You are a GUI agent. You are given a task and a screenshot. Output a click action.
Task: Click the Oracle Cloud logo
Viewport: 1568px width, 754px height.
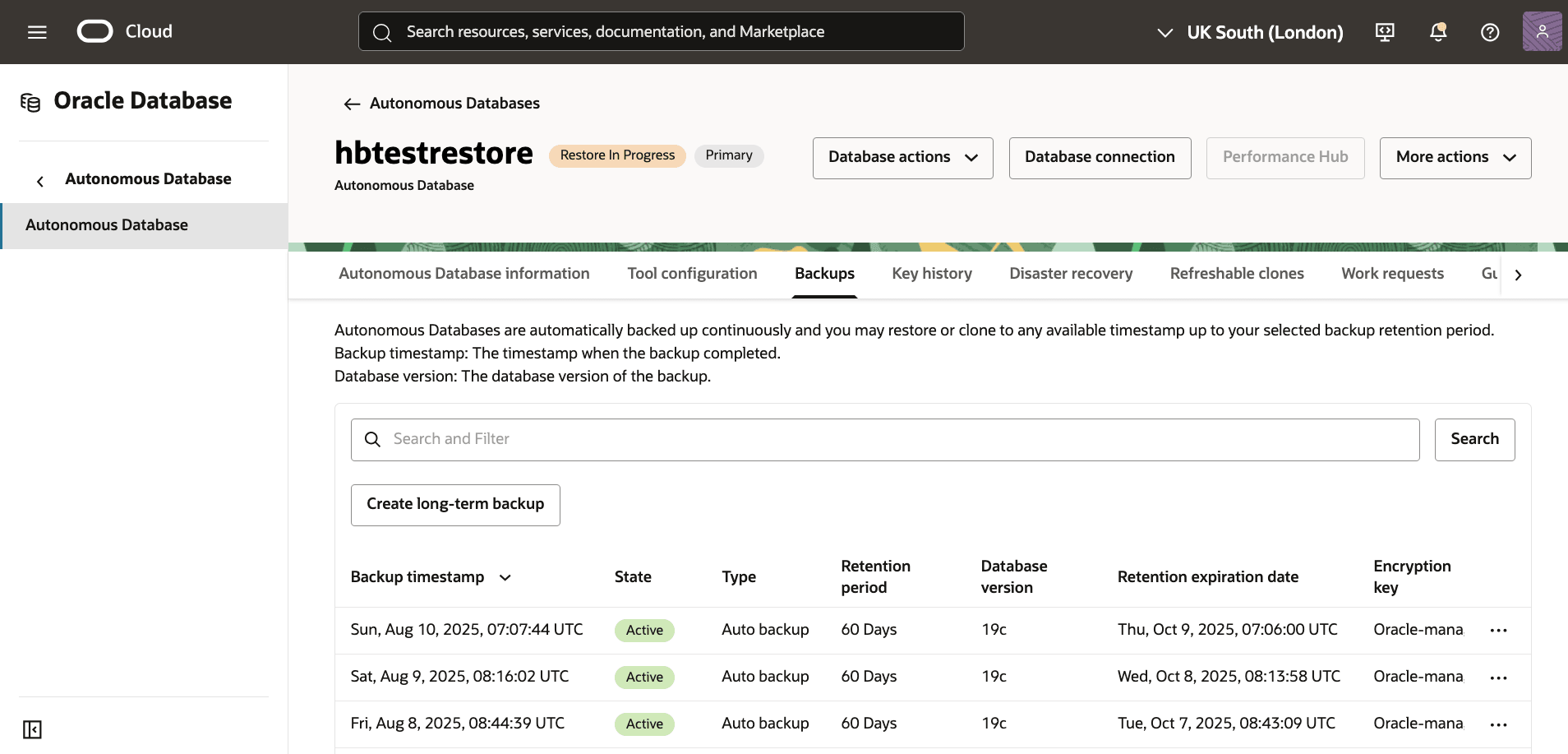click(x=95, y=30)
